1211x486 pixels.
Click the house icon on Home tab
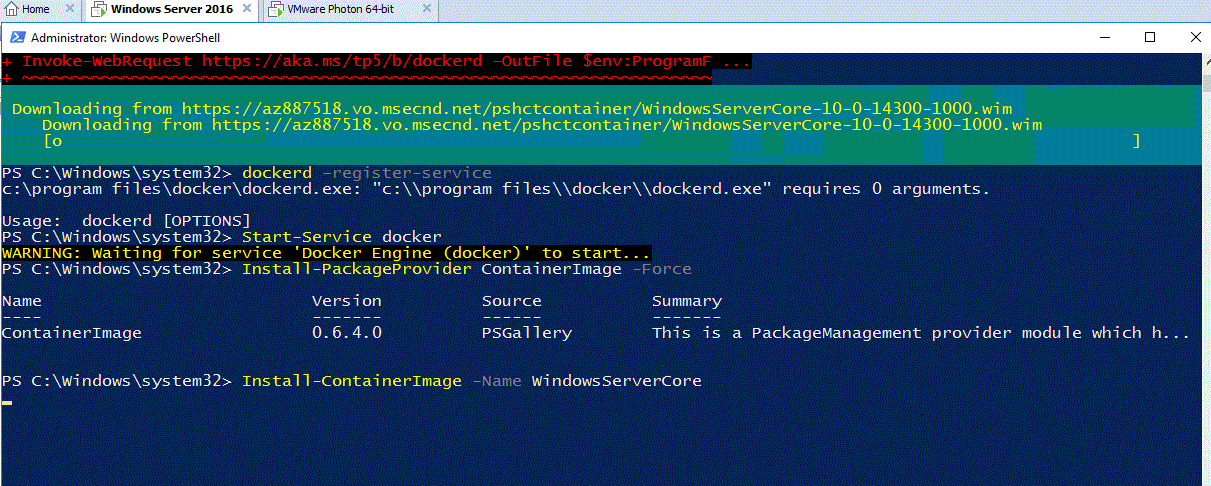click(x=11, y=10)
